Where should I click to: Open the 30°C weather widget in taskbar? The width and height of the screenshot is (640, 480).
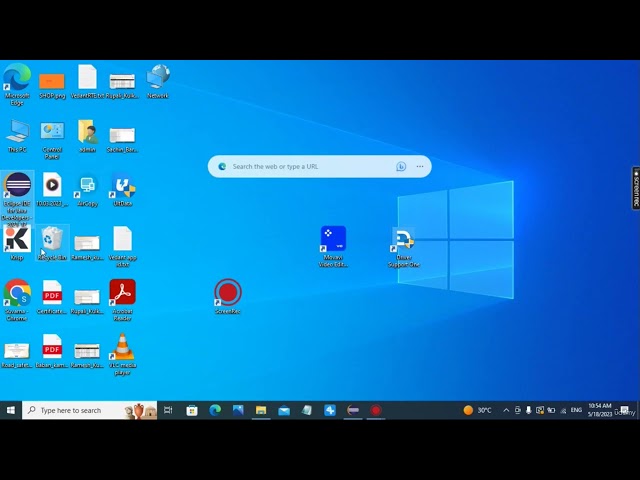click(x=478, y=410)
